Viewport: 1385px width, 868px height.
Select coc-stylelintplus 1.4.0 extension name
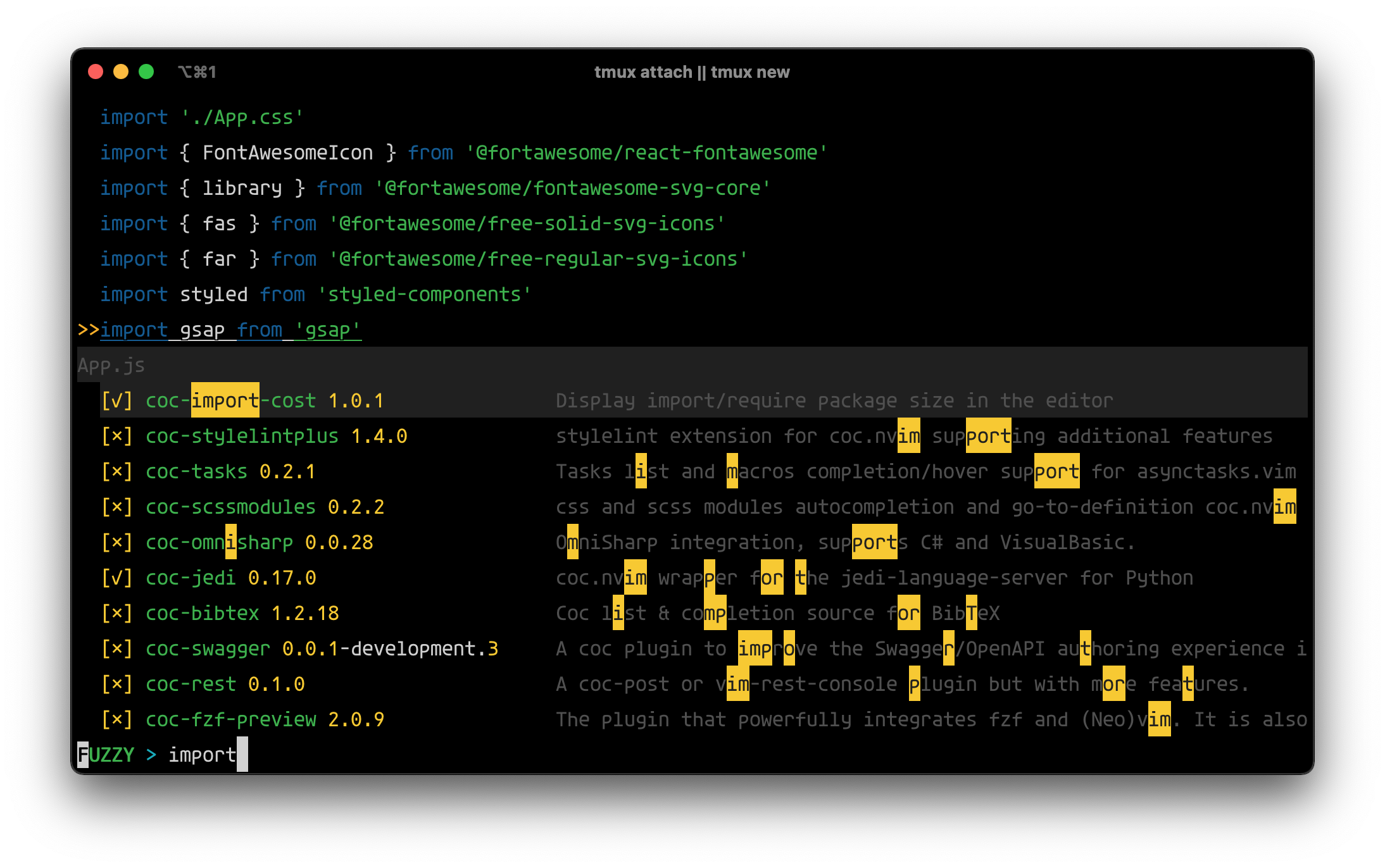click(x=276, y=436)
